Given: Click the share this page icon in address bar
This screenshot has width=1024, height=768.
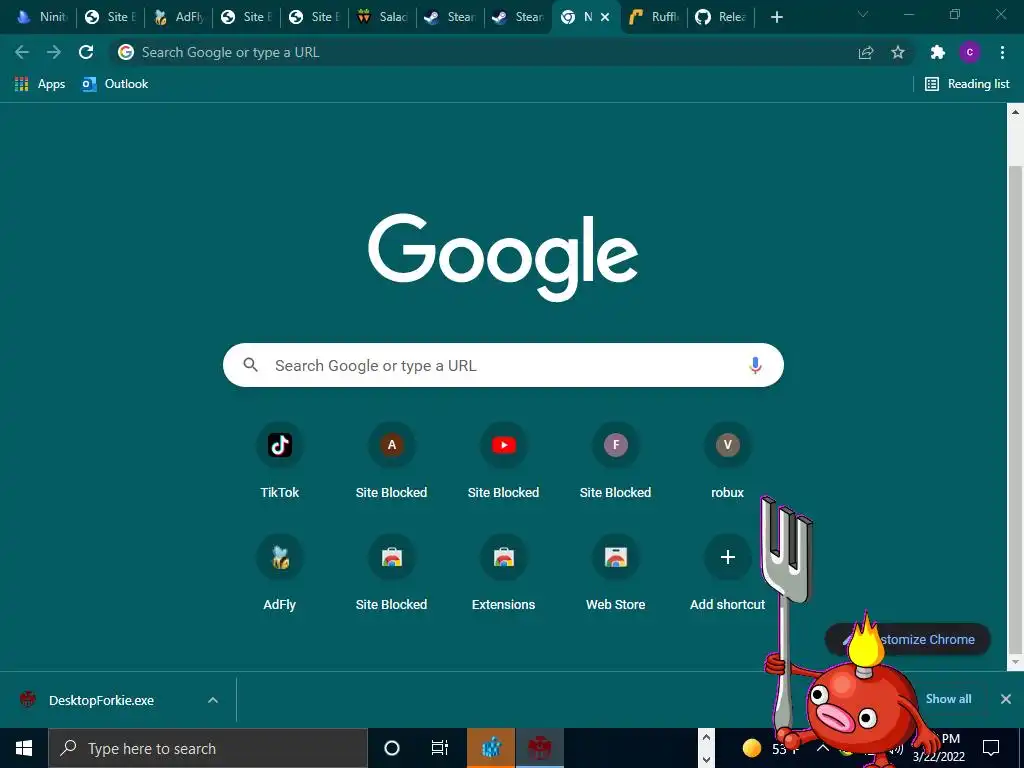Looking at the screenshot, I should (866, 52).
